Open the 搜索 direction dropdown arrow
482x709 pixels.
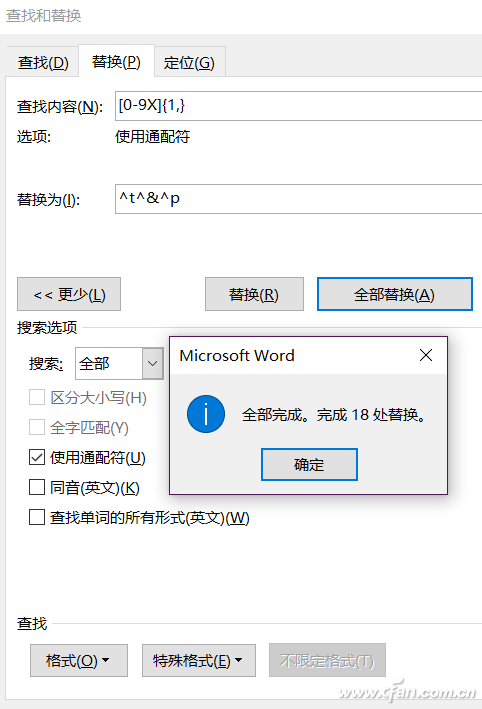tap(153, 364)
